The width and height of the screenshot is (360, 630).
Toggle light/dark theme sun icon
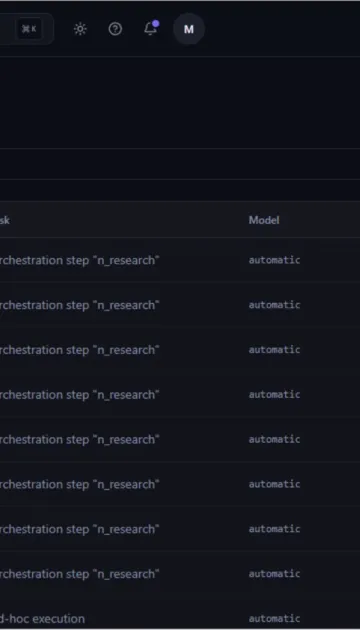click(x=80, y=29)
